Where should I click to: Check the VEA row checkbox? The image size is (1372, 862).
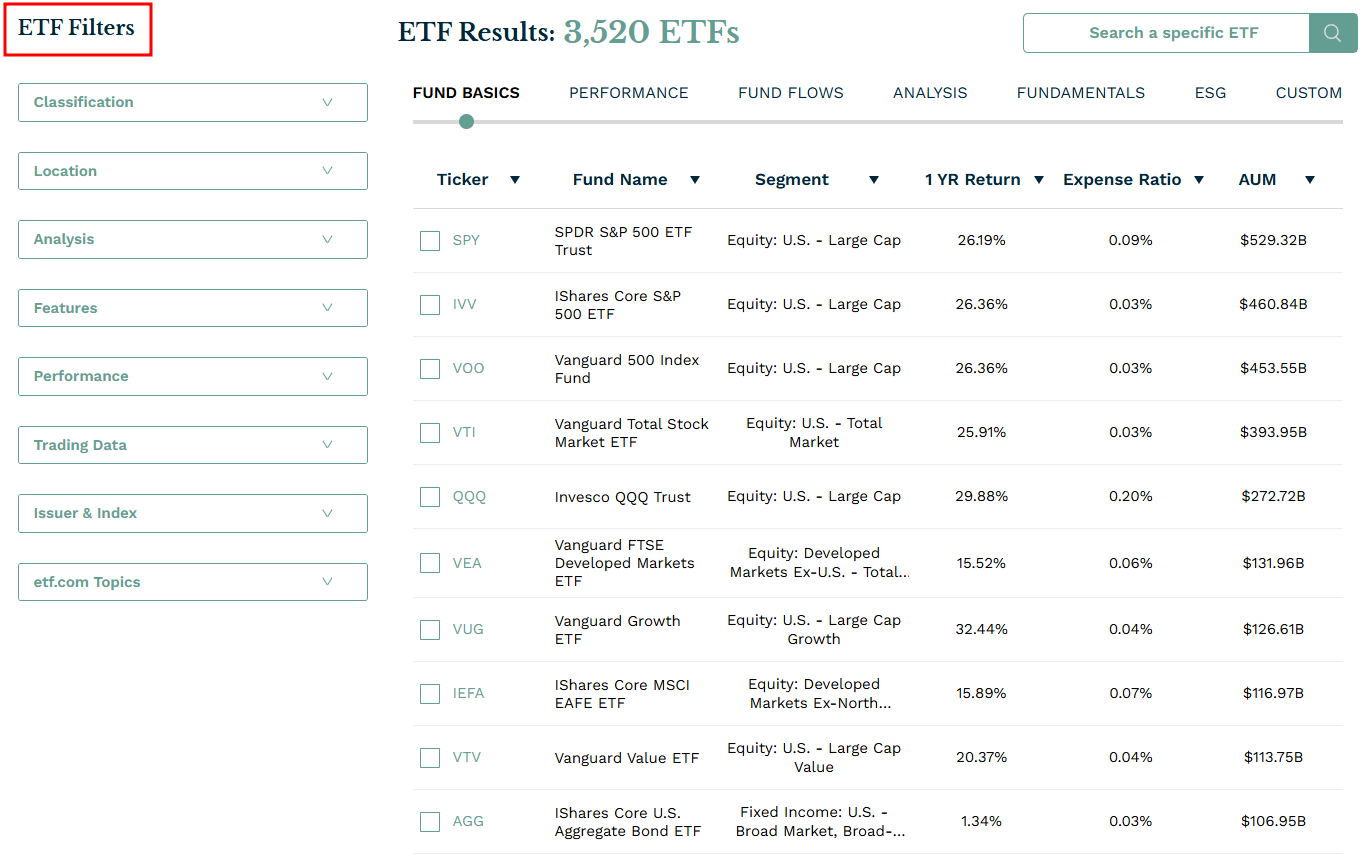click(x=430, y=563)
